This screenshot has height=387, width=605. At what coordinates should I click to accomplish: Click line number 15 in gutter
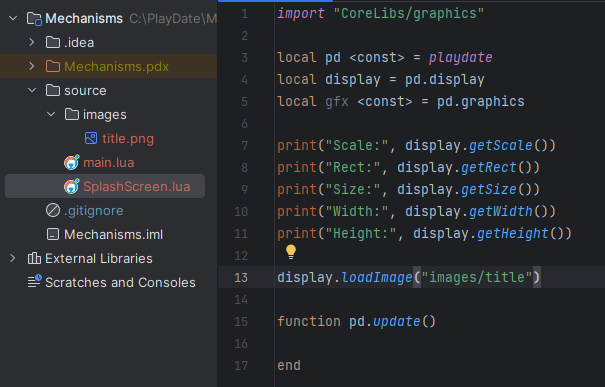coord(241,321)
